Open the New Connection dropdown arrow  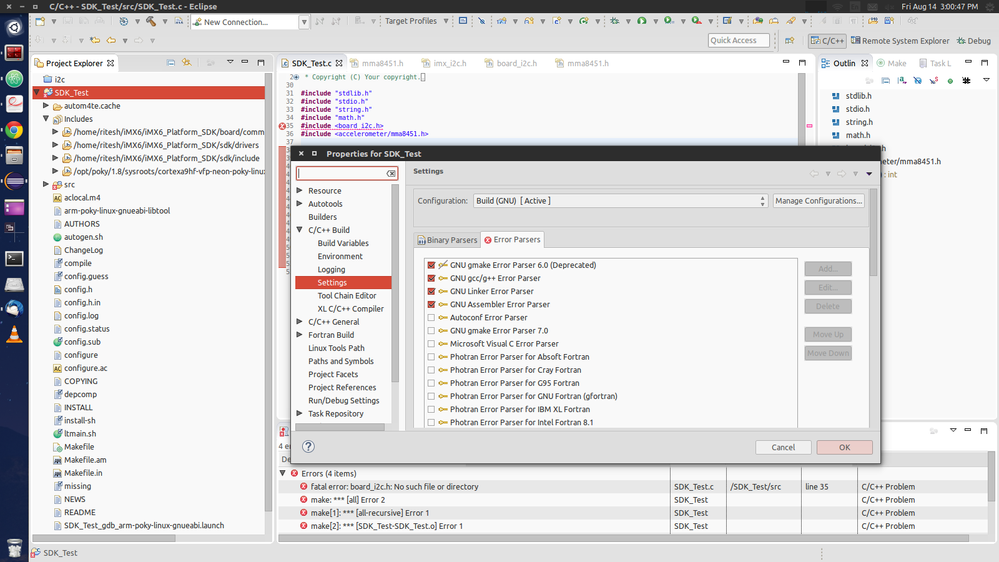(304, 22)
